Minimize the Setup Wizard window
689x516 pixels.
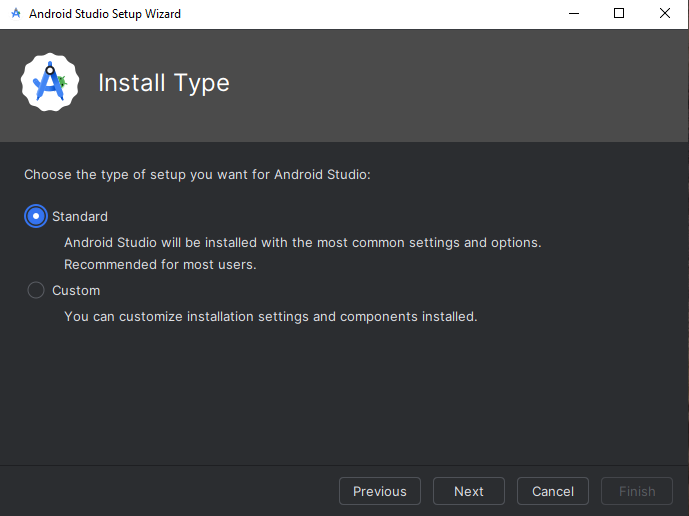(x=573, y=14)
